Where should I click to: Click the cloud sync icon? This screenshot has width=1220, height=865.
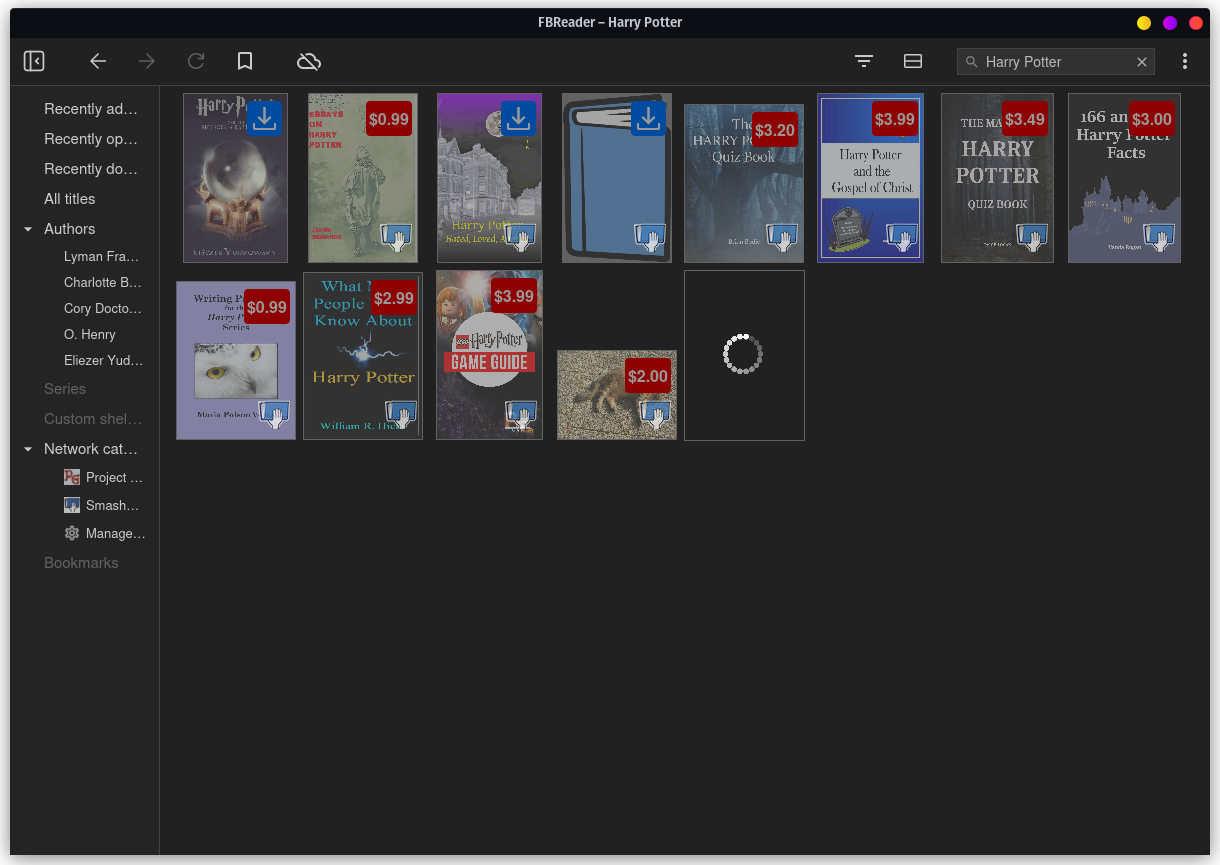tap(309, 61)
